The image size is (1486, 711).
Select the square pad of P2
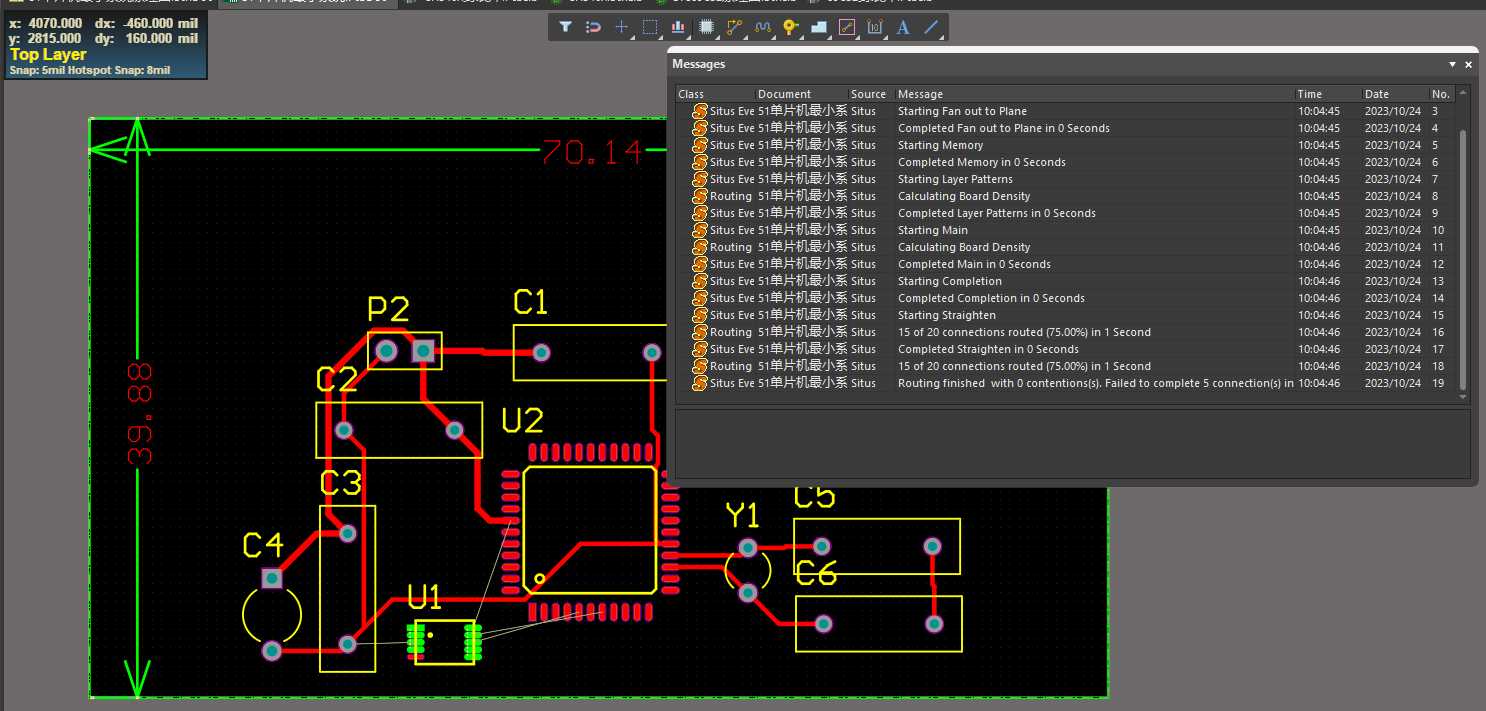point(423,351)
